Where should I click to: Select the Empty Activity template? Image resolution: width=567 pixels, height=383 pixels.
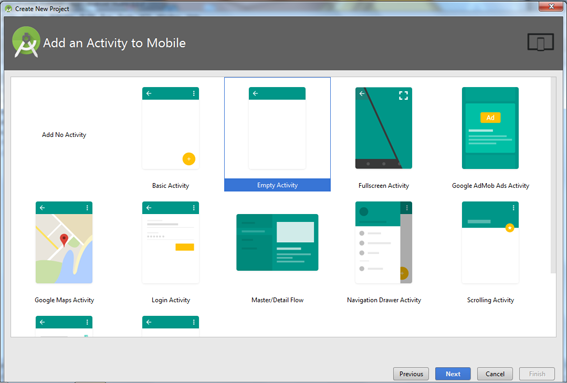277,134
